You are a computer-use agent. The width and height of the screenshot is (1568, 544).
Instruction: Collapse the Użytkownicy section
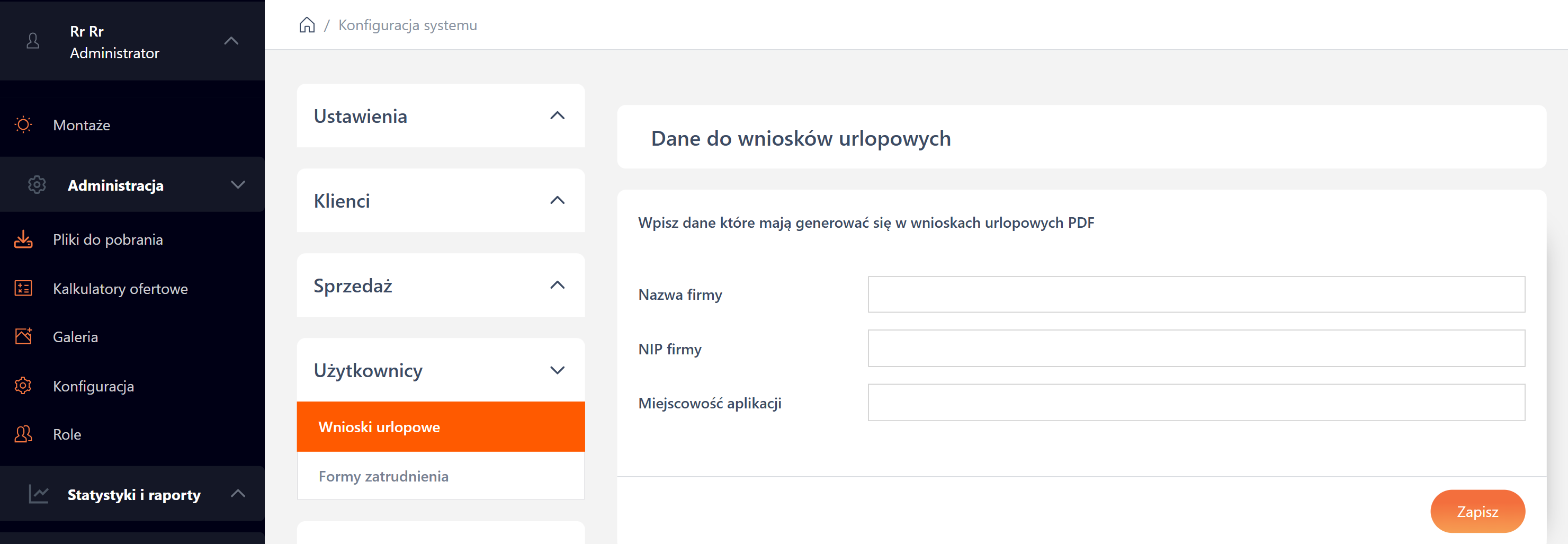(557, 370)
